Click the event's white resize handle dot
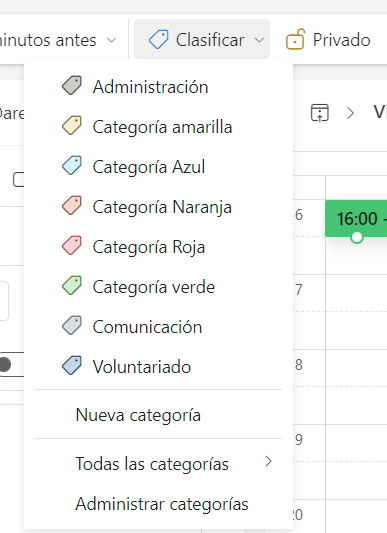Screen dimensions: 387x533 tap(357, 237)
